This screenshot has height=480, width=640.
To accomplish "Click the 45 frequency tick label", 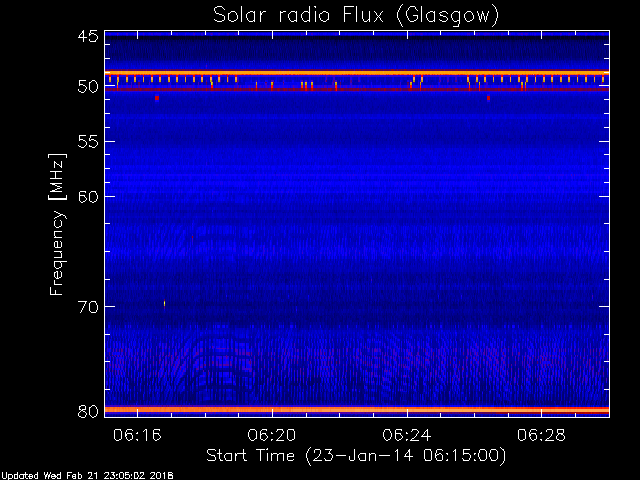I will click(x=88, y=36).
